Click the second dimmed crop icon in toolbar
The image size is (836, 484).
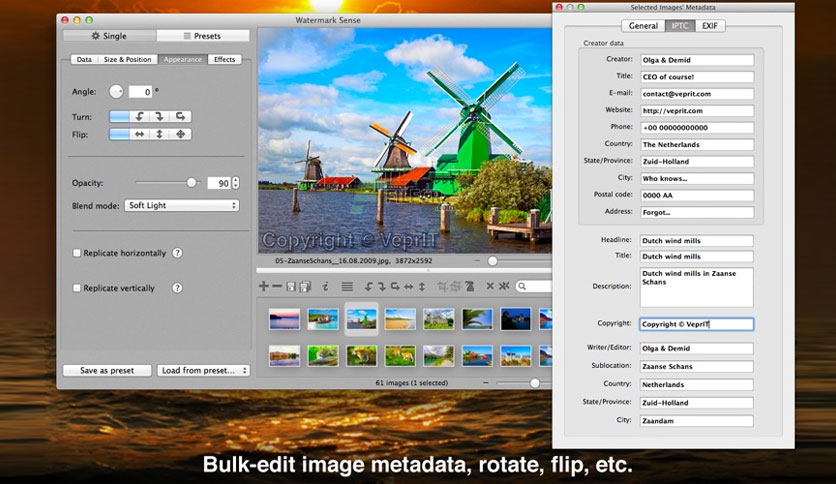455,286
